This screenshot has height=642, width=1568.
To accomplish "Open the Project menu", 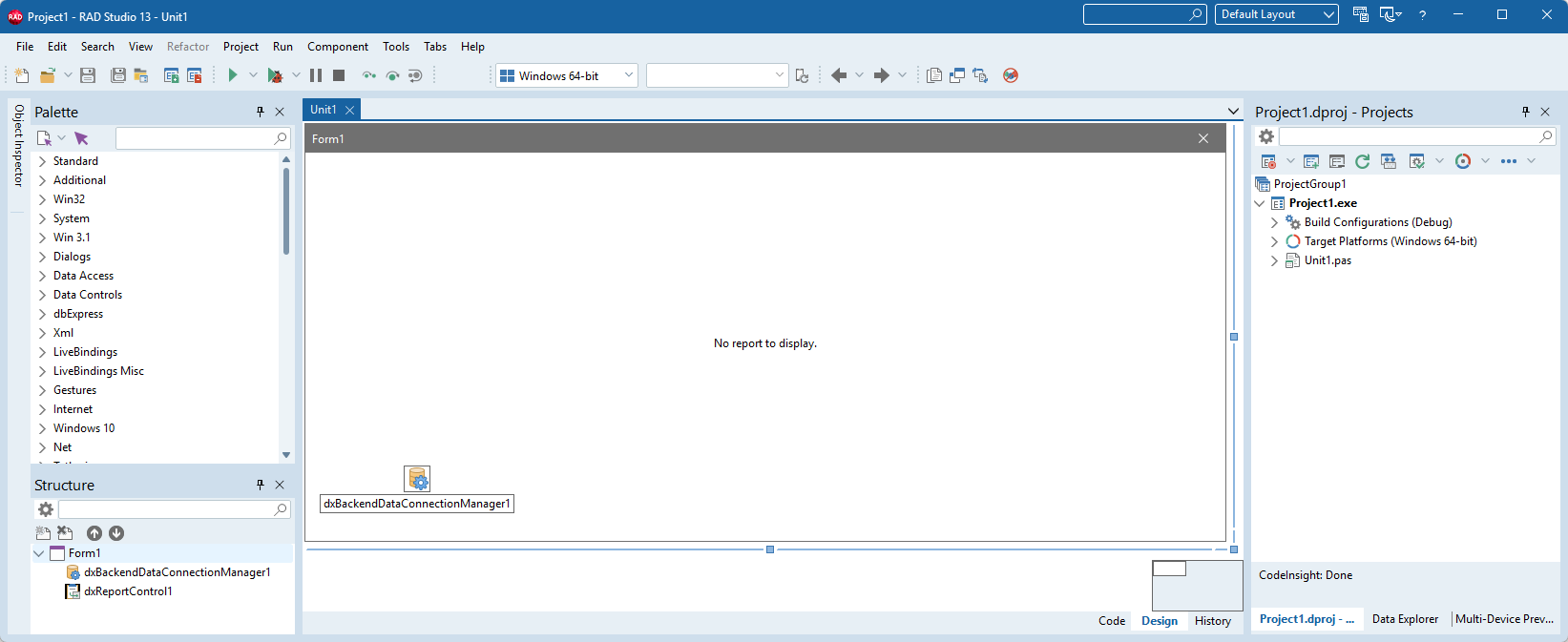I will 240,47.
